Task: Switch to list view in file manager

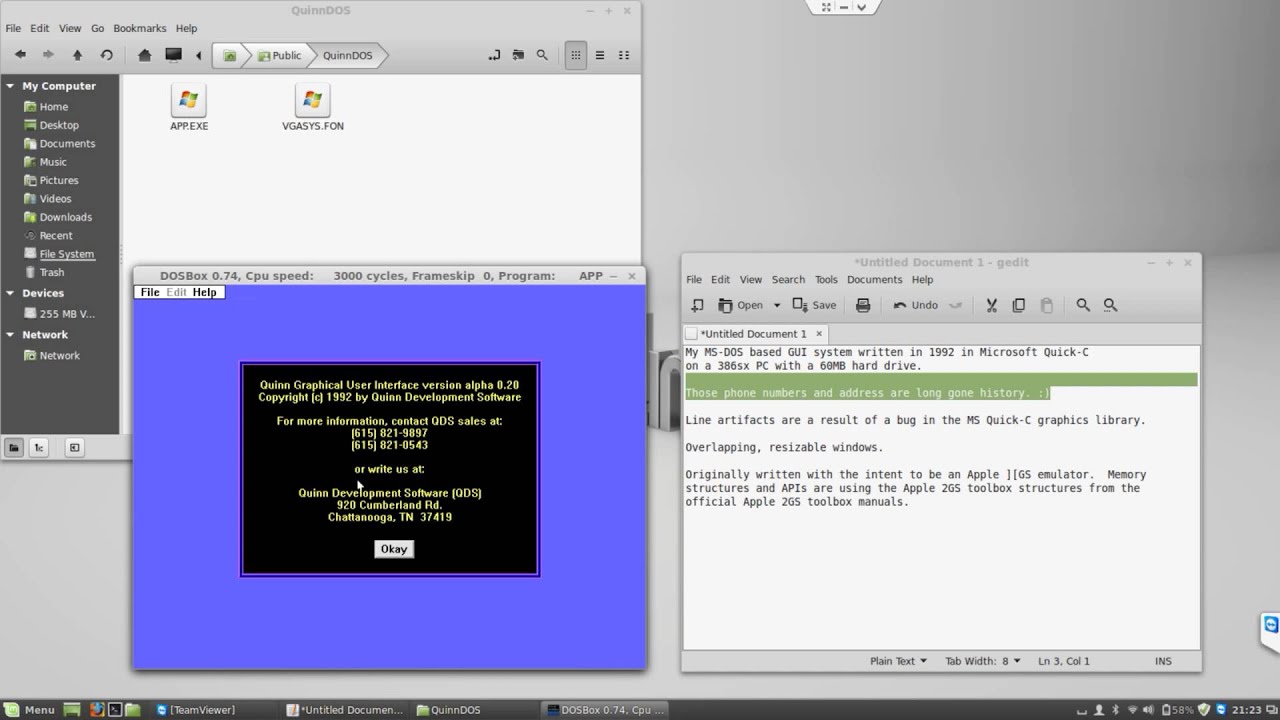Action: [600, 55]
